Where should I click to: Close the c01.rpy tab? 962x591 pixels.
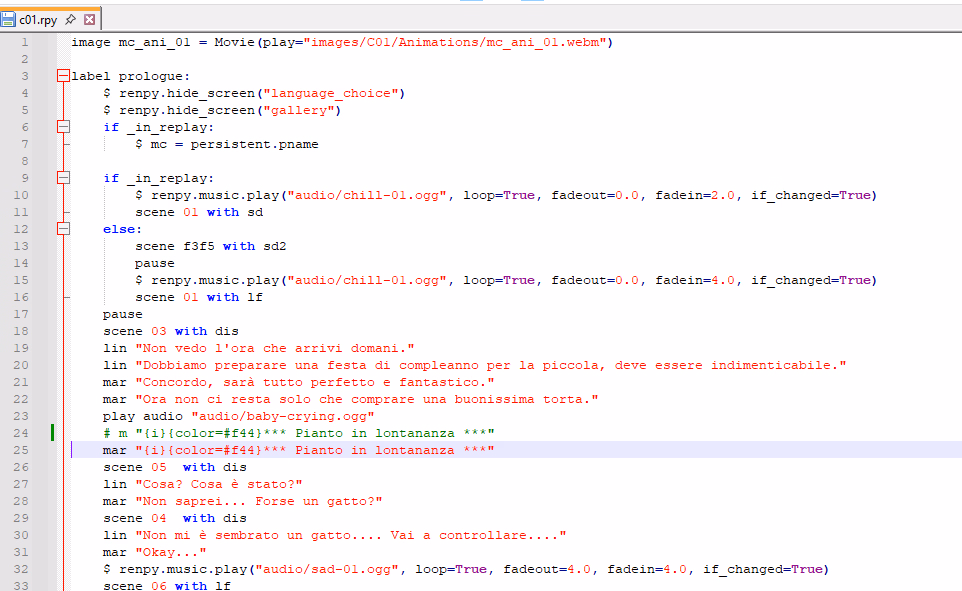coord(89,19)
